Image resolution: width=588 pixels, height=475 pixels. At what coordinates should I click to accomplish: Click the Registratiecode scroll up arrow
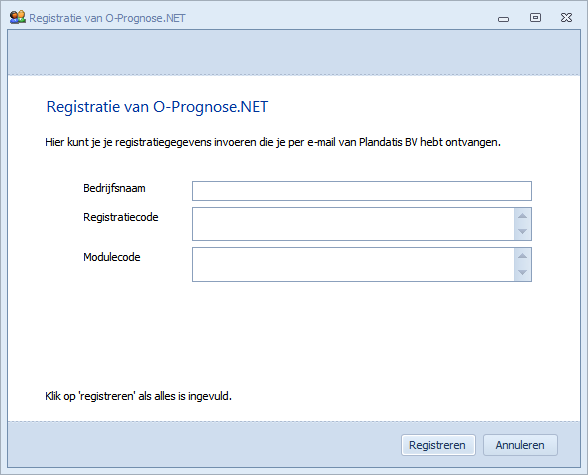pyautogui.click(x=522, y=216)
